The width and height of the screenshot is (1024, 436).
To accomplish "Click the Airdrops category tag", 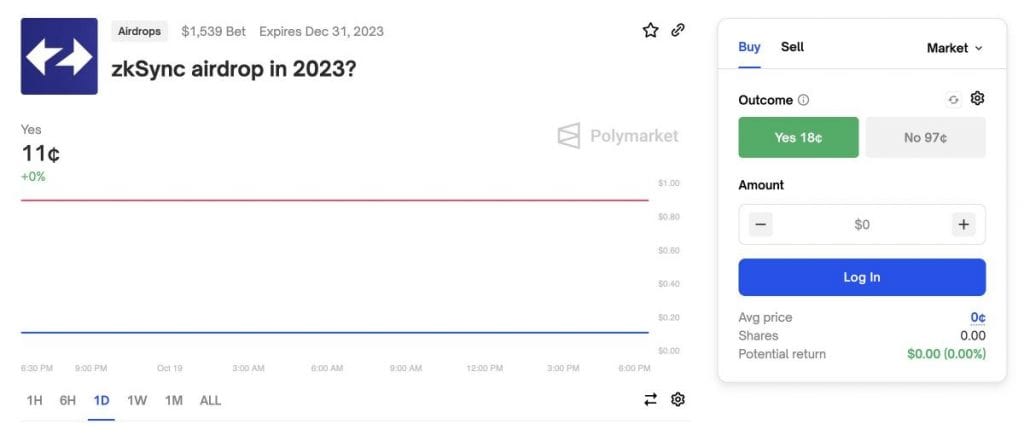I will [x=139, y=31].
